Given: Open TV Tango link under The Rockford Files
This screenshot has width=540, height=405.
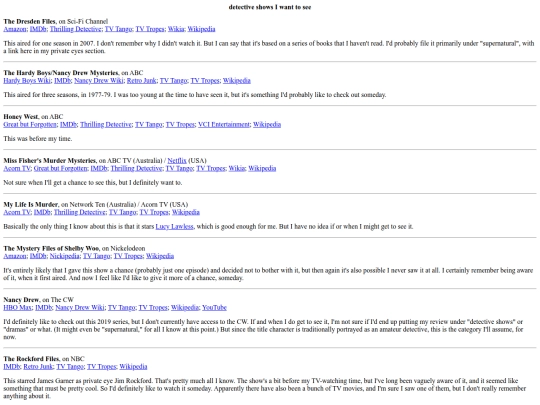Looking at the screenshot, I should click(70, 367).
